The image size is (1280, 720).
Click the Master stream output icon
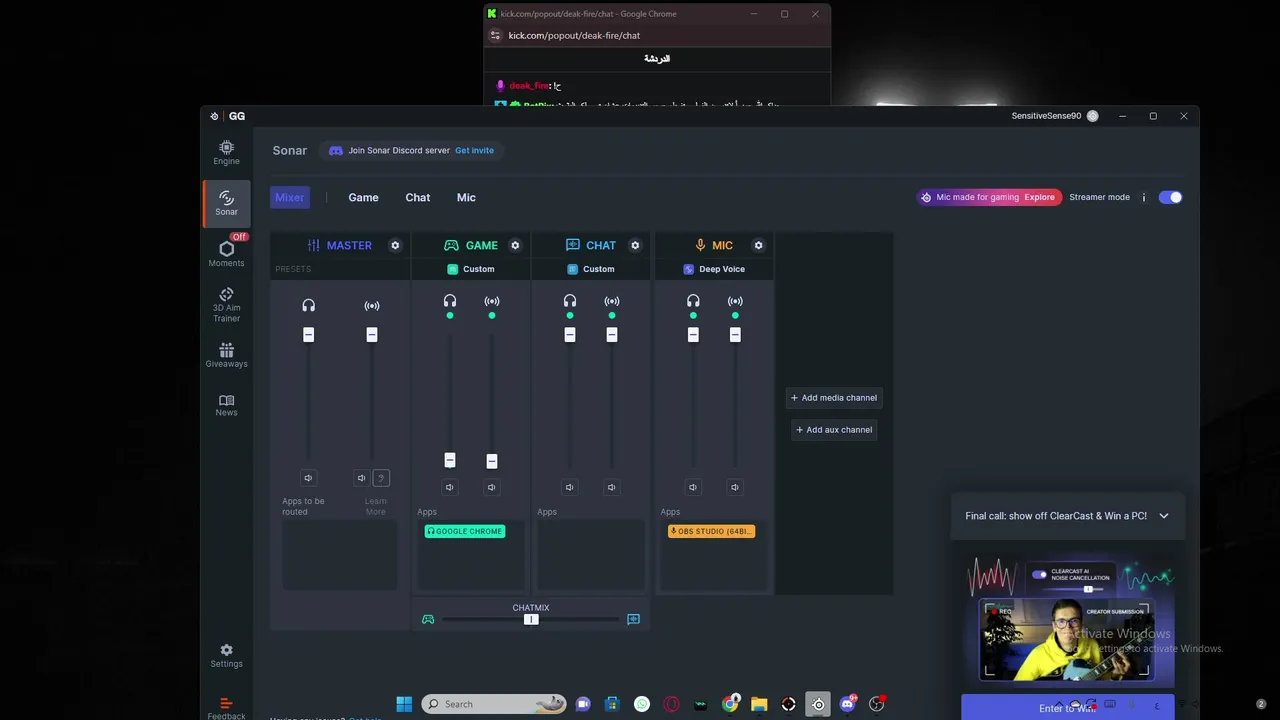tap(372, 305)
